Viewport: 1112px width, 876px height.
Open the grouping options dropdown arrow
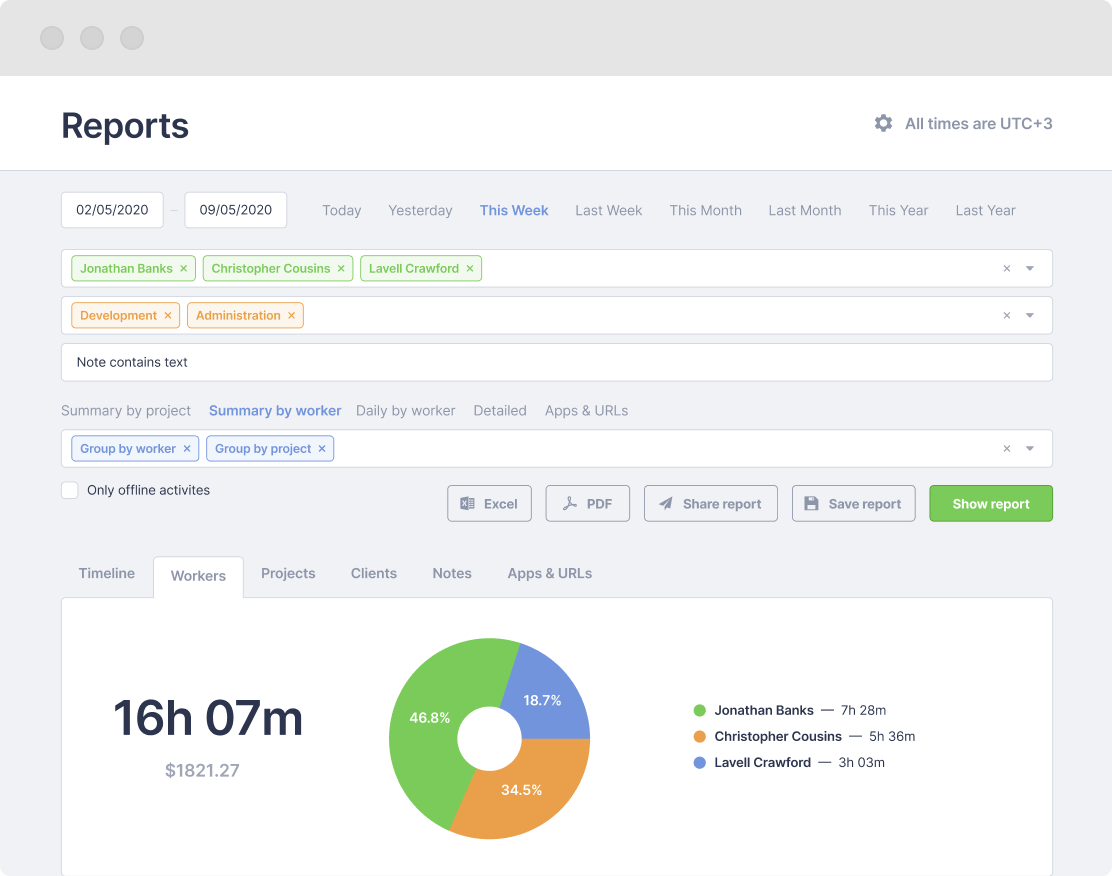coord(1030,448)
